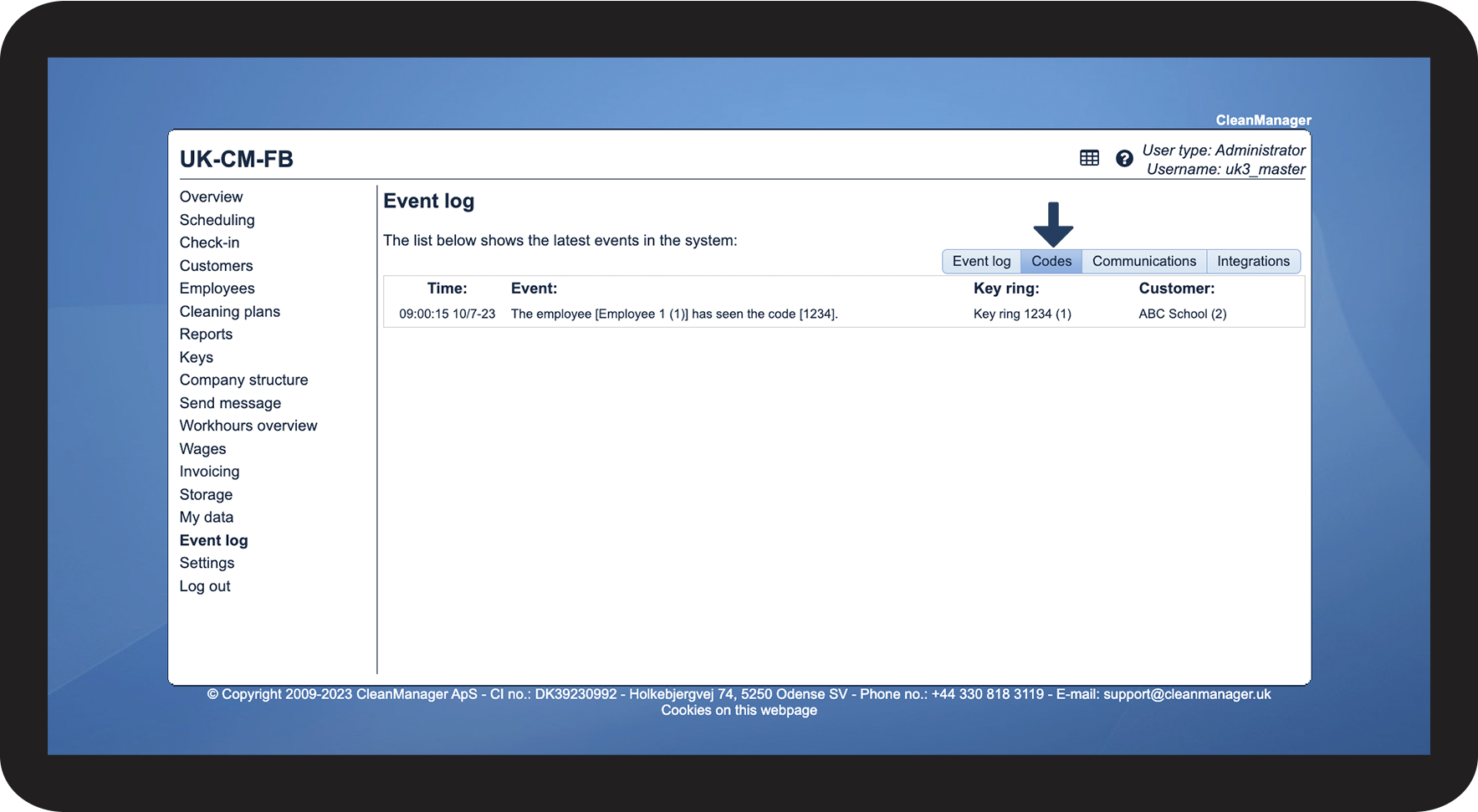The height and width of the screenshot is (812, 1478).
Task: Click the event text about code [1234]
Action: coord(674,314)
